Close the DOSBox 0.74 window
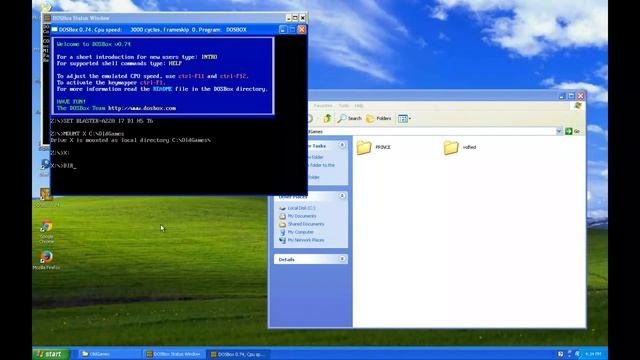Viewport: 640px width, 360px height. pyautogui.click(x=302, y=29)
